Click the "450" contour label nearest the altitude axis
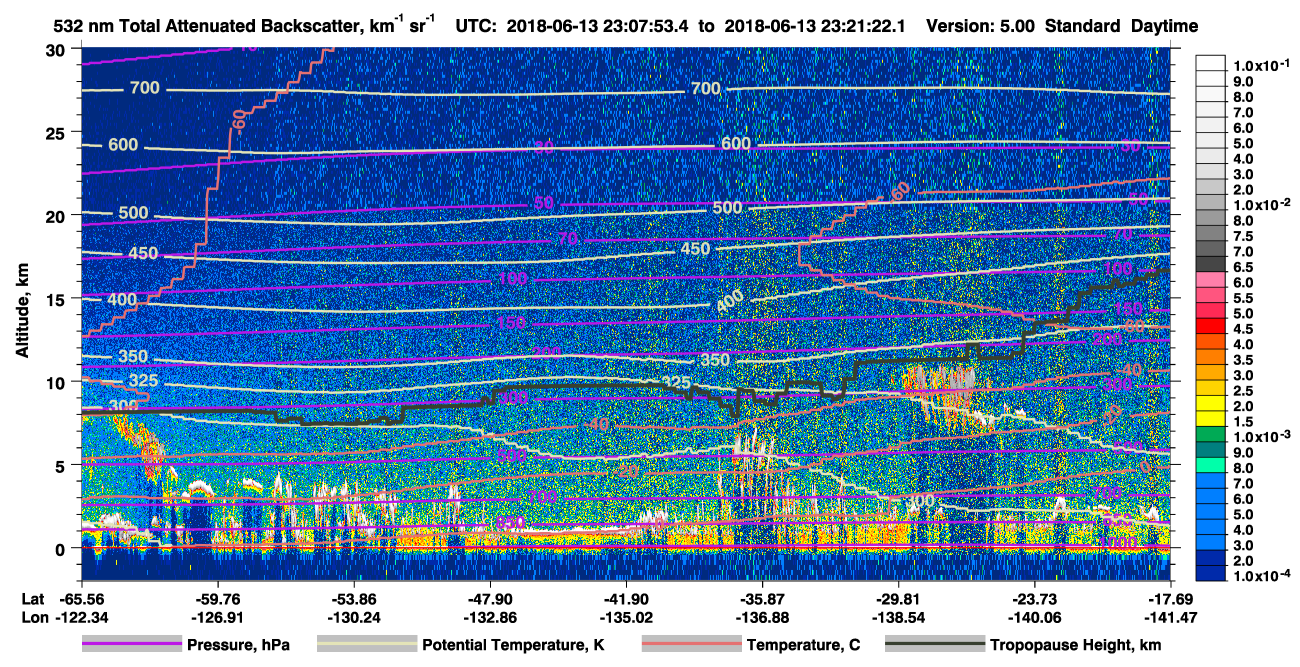The image size is (1300, 667). point(144,254)
